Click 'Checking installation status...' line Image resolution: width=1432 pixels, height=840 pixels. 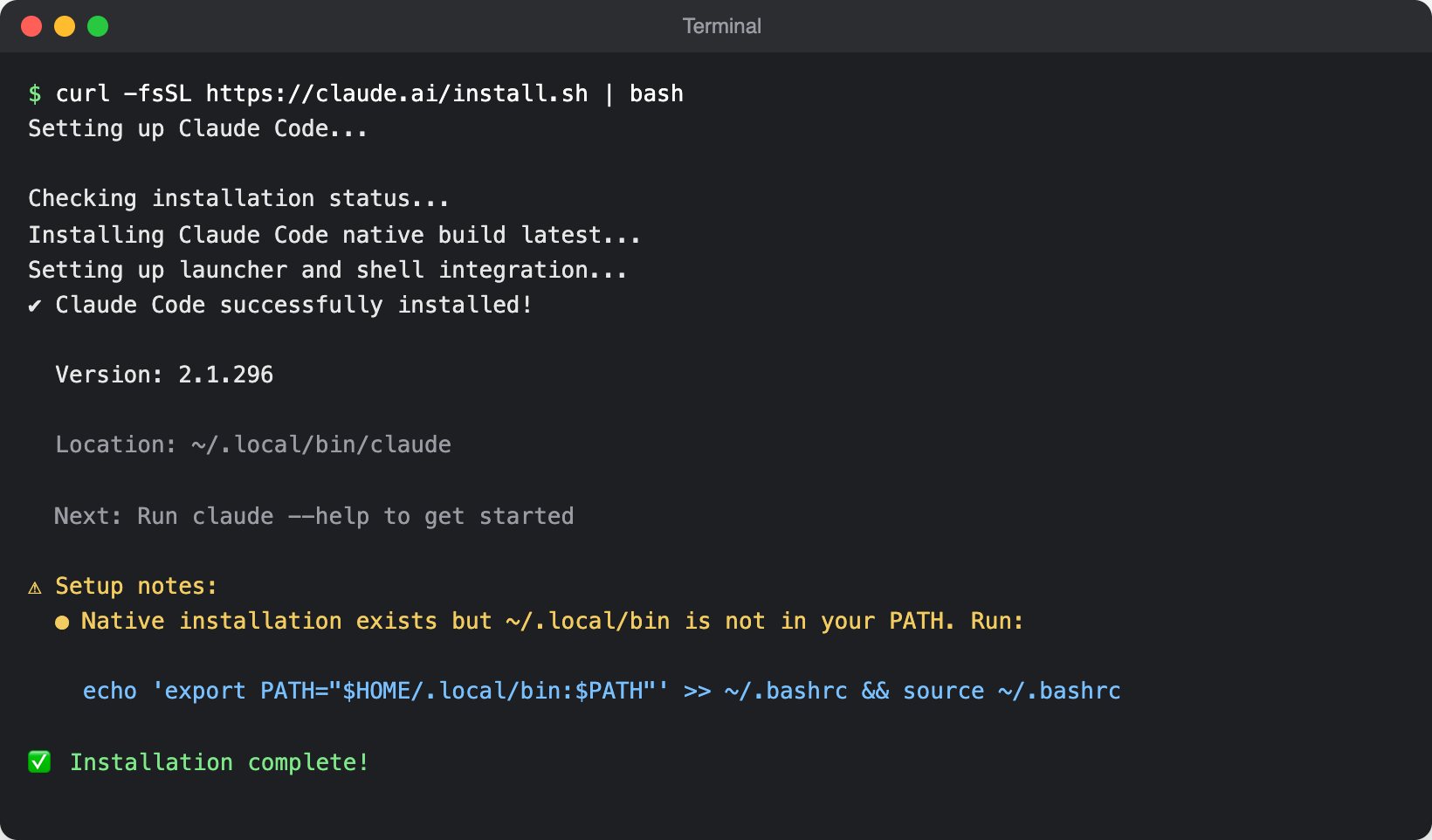(x=238, y=199)
